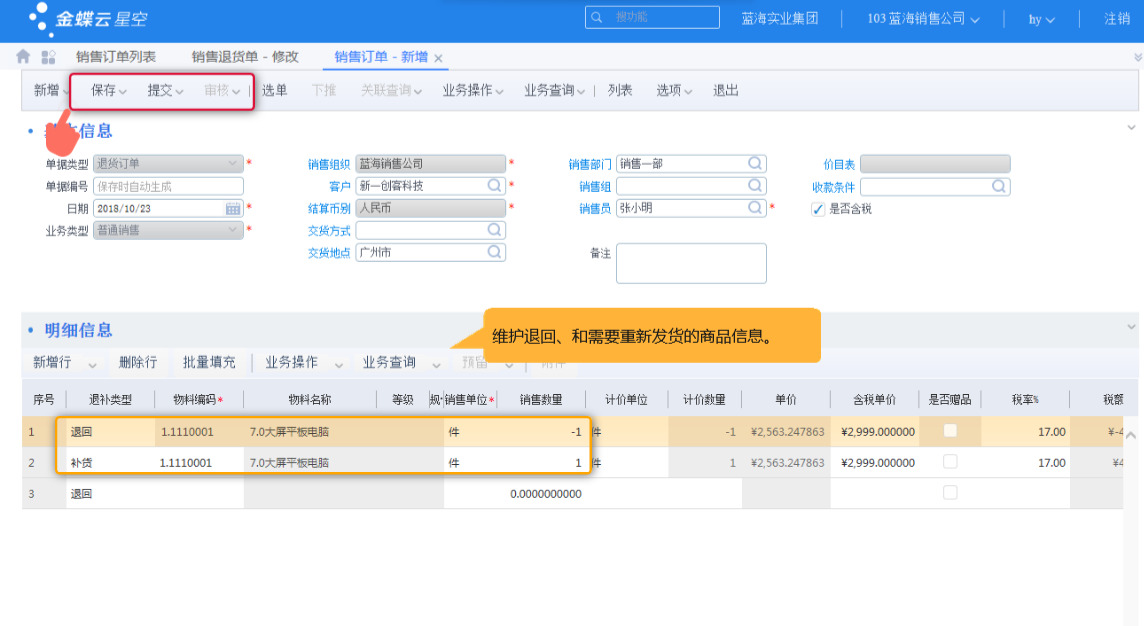The width and height of the screenshot is (1144, 626).
Task: Open the 业务类型 combo box
Action: tap(168, 230)
